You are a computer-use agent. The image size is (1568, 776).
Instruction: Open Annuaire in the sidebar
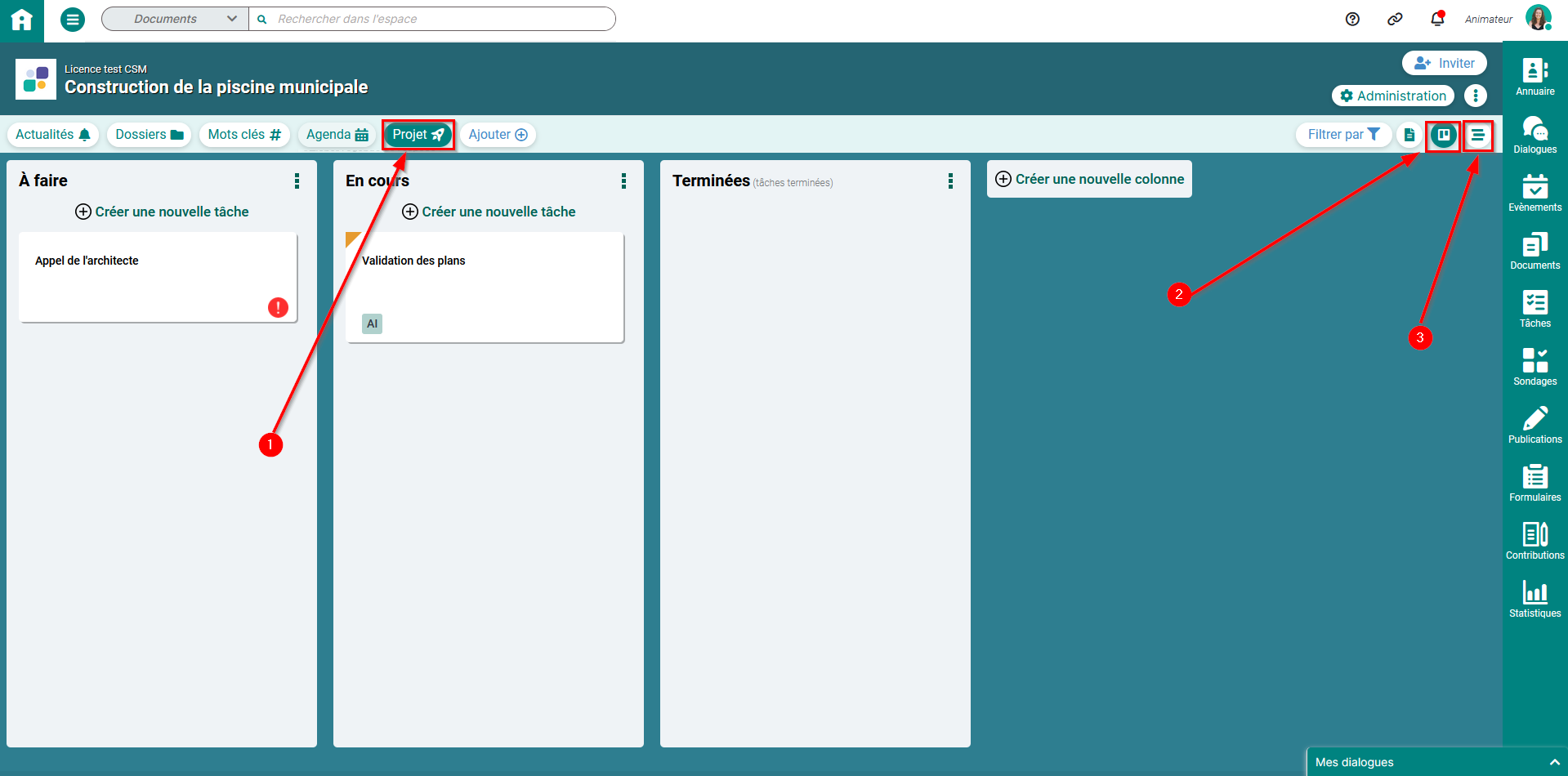click(1535, 77)
